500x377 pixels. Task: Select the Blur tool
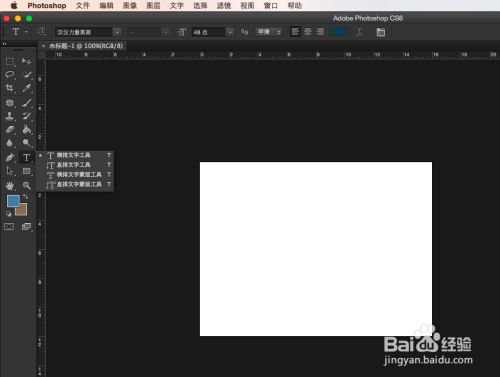point(10,143)
